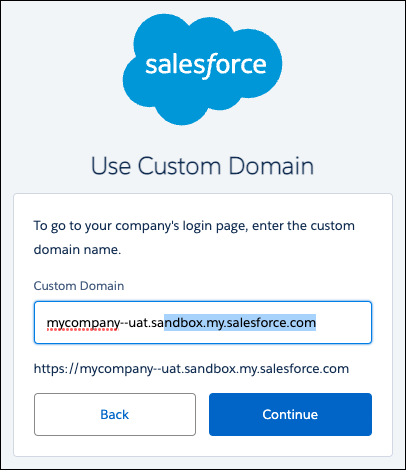Focus the Custom Domain input field
406x470 pixels.
[x=203, y=322]
